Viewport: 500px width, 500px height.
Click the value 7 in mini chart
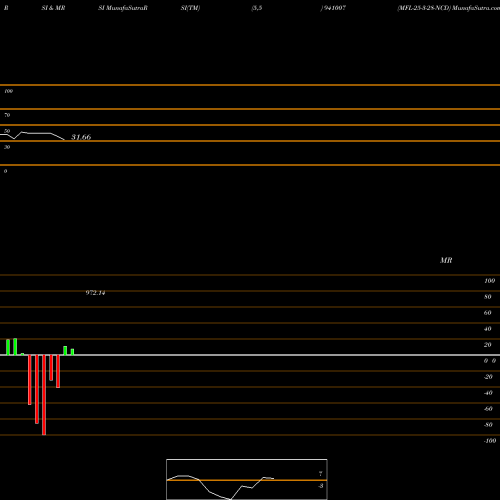(321, 474)
